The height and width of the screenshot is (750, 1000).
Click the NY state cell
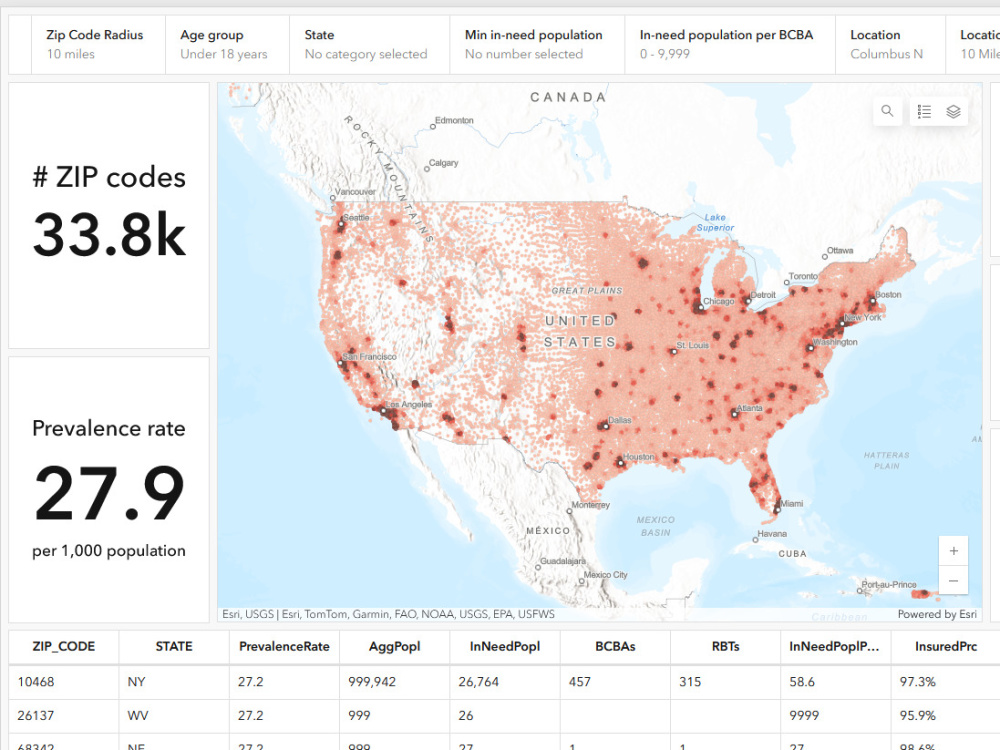point(174,682)
